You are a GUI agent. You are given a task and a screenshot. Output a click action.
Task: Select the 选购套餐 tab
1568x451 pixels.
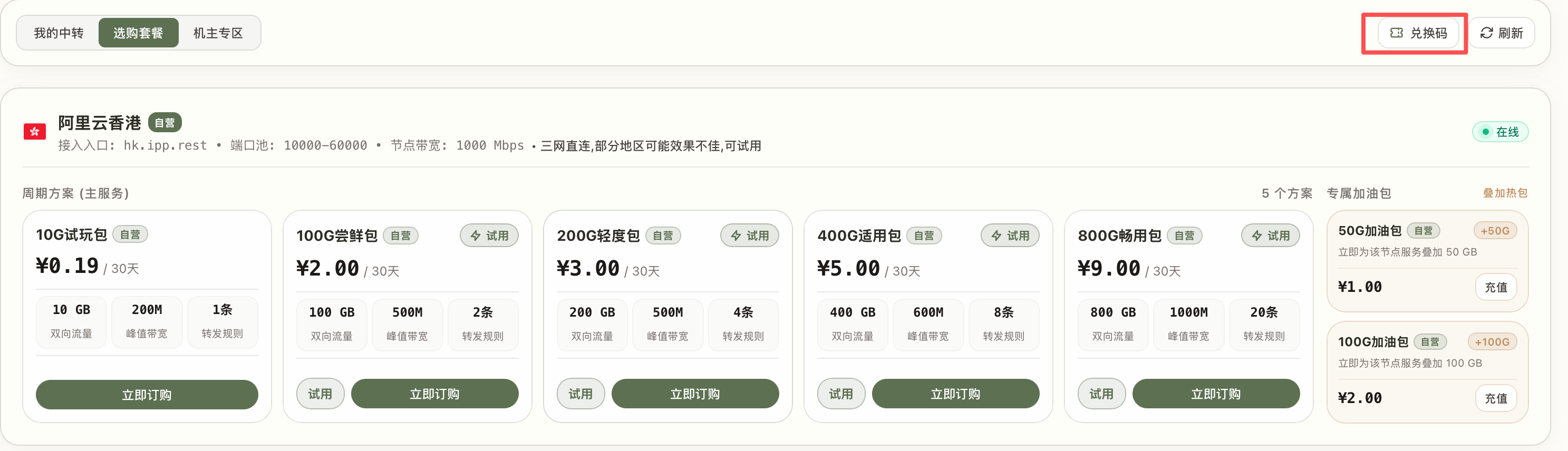click(138, 33)
